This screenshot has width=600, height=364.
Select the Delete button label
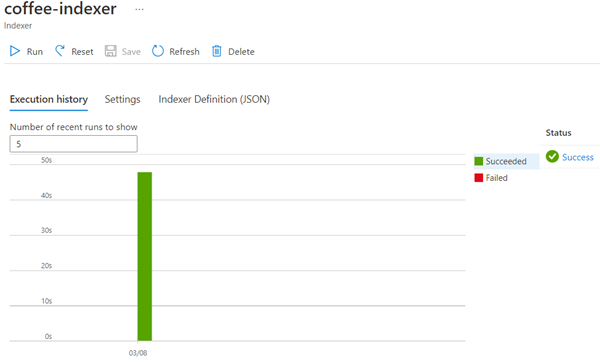coord(241,52)
